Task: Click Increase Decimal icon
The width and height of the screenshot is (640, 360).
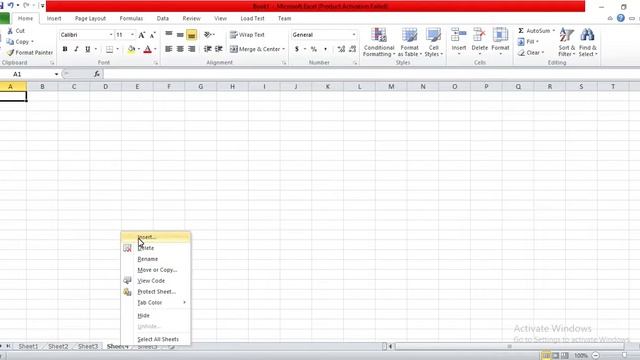Action: pyautogui.click(x=341, y=49)
